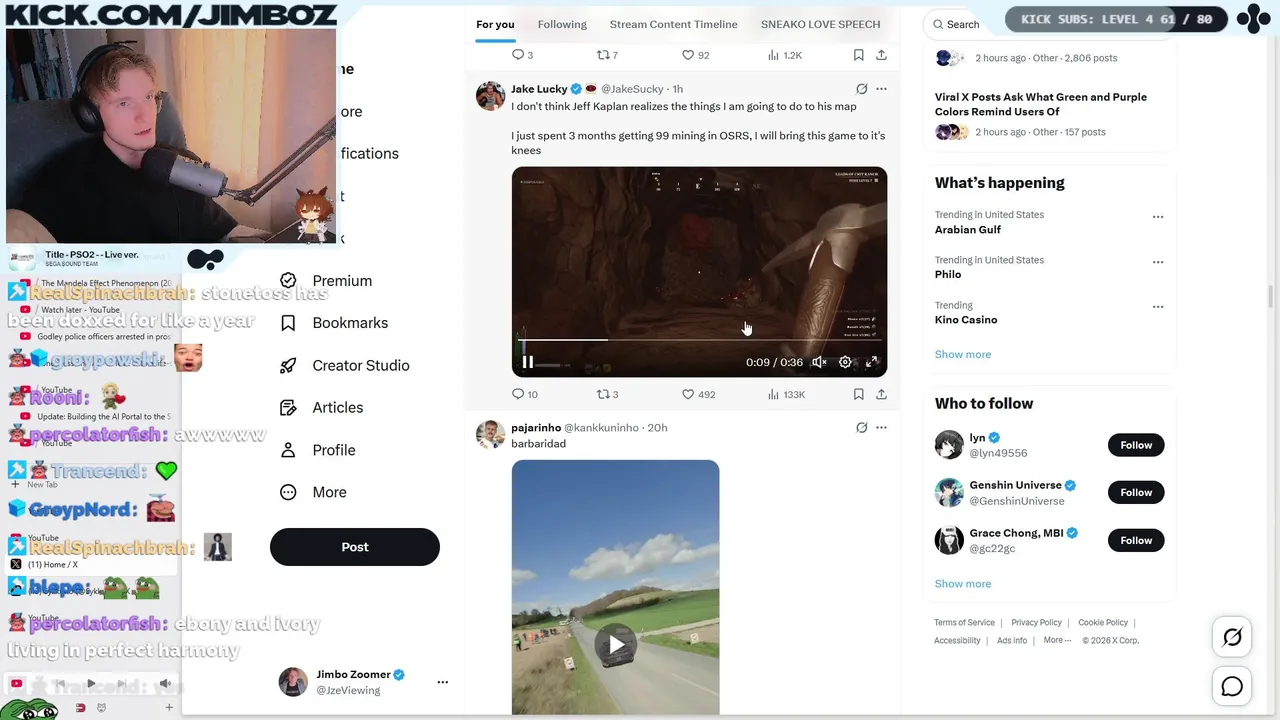Open Grok actions on pajarinho's post
This screenshot has height=720, width=1280.
861,428
